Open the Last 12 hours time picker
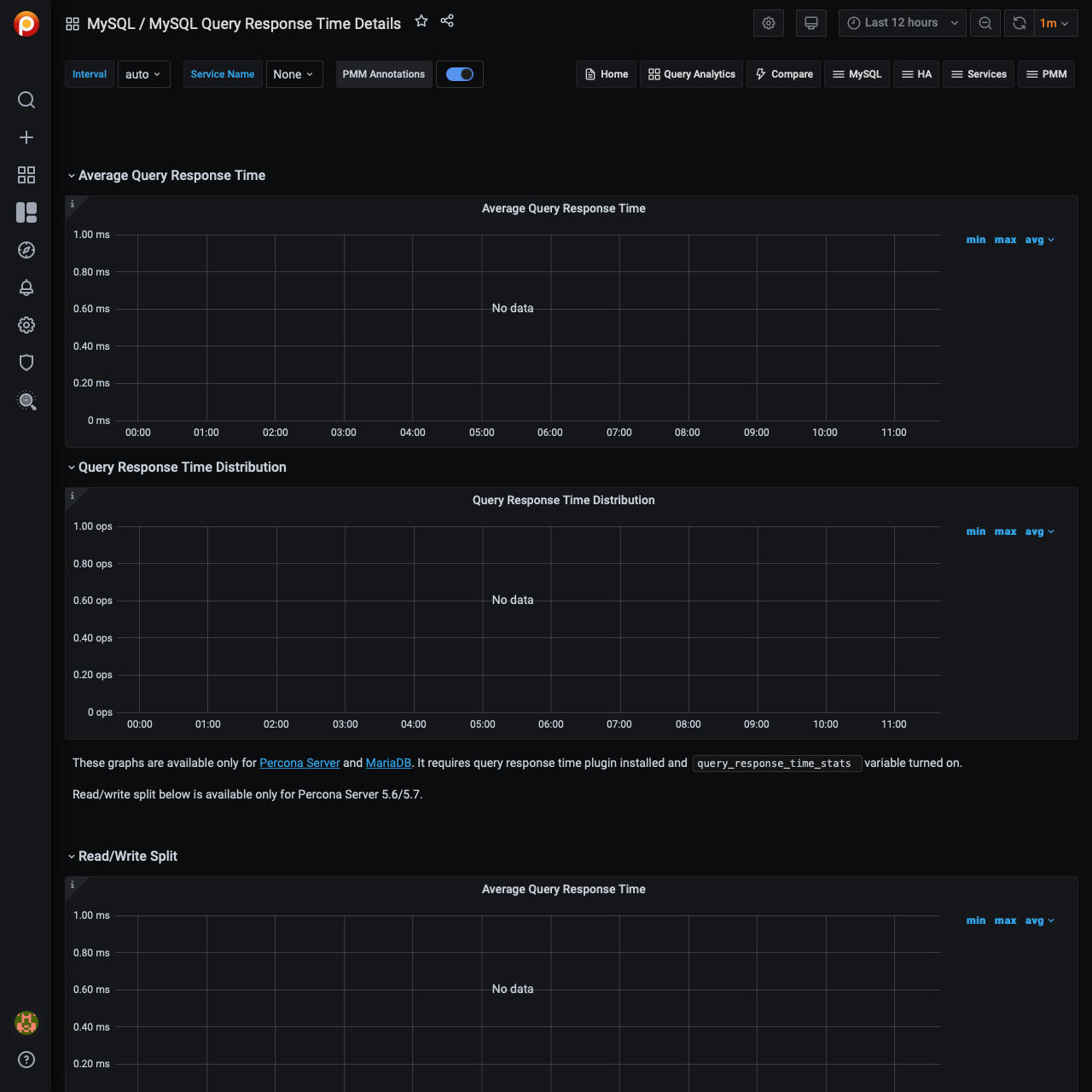This screenshot has width=1092, height=1092. point(902,23)
